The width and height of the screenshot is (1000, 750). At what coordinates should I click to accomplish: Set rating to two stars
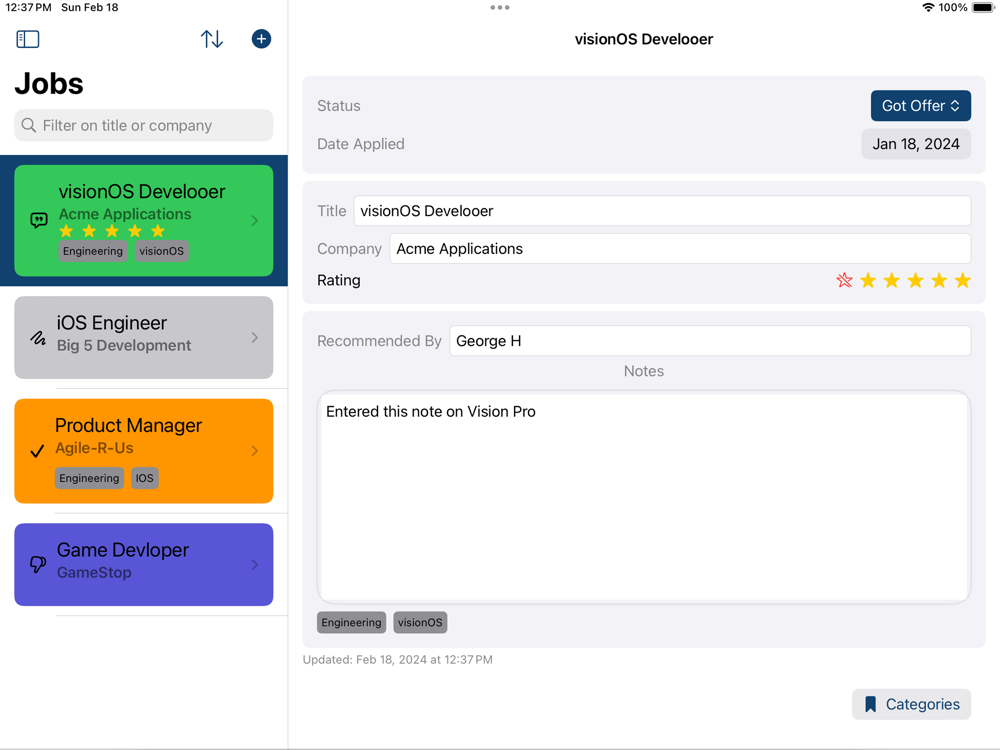[x=892, y=280]
